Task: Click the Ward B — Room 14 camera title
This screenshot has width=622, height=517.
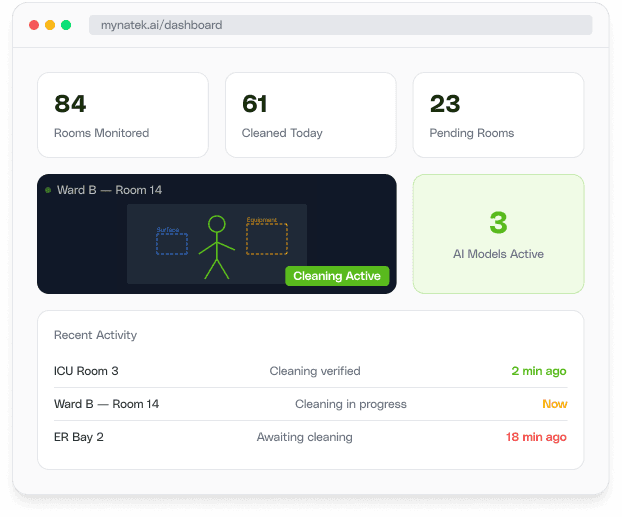Action: click(x=109, y=190)
